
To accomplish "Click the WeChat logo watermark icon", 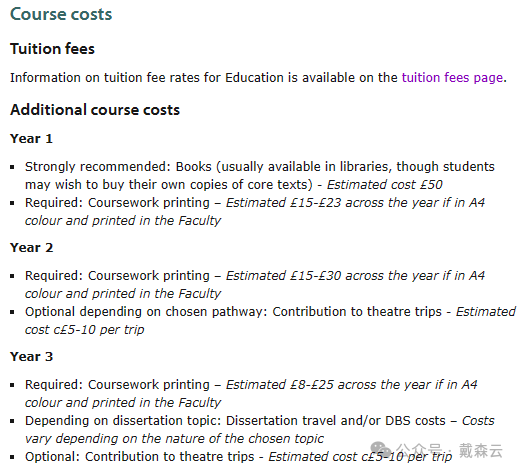I will (380, 450).
